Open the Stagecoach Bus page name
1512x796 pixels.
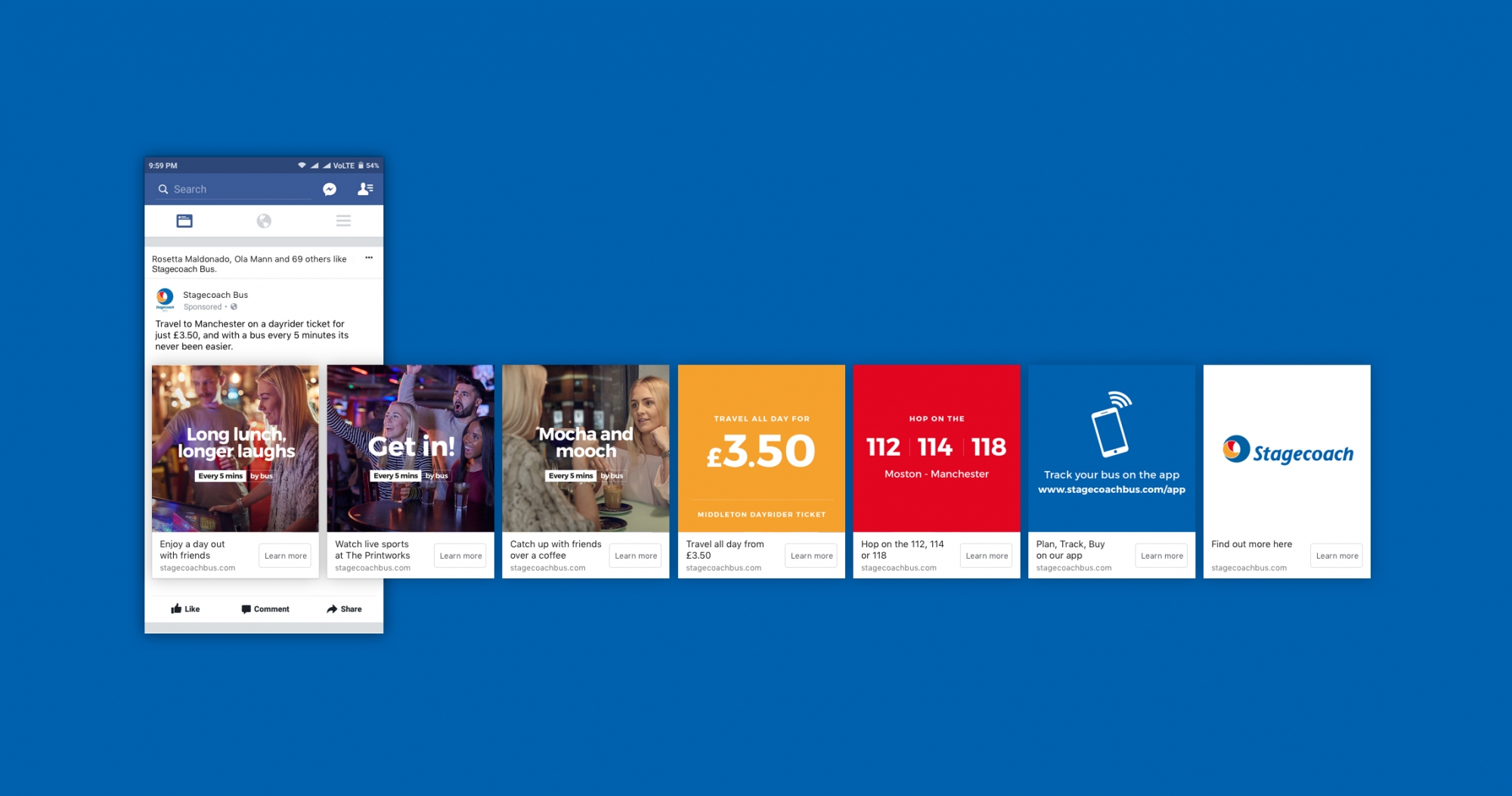tap(215, 295)
